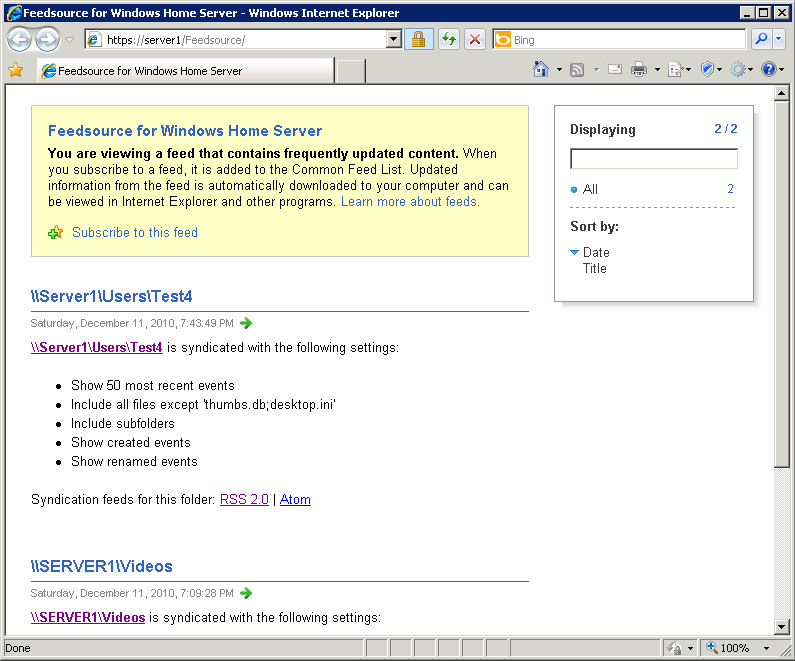Viewport: 795px width, 661px height.
Task: Open the Atom feed link
Action: (295, 499)
